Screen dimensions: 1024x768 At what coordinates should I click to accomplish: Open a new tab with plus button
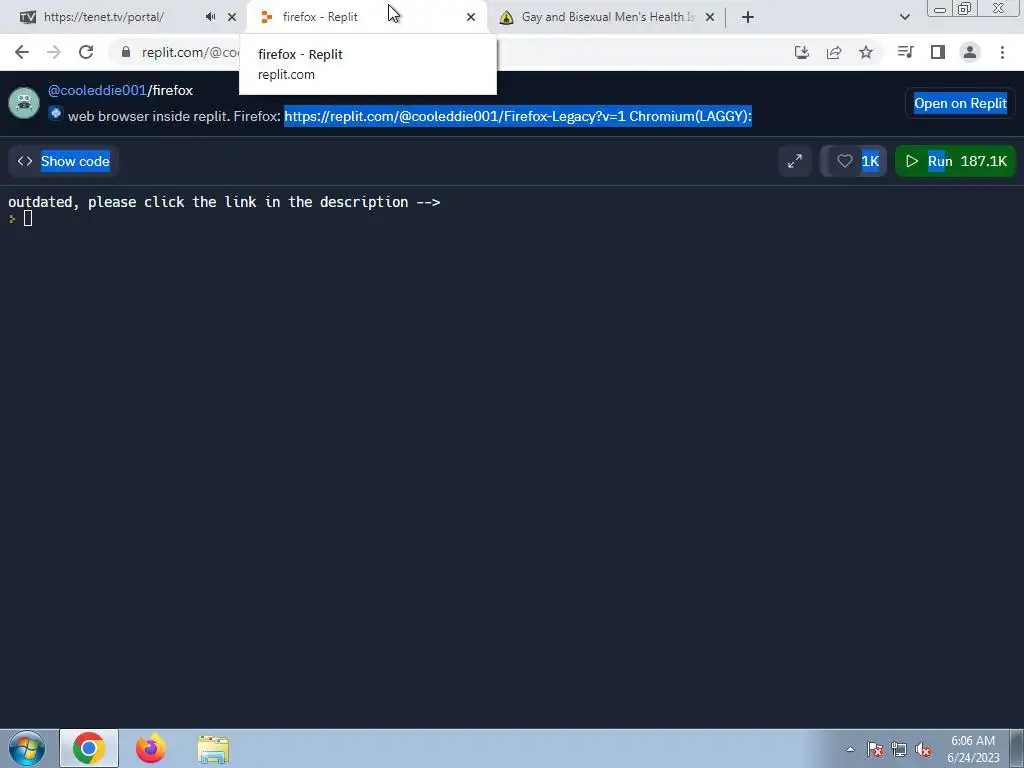pyautogui.click(x=748, y=17)
